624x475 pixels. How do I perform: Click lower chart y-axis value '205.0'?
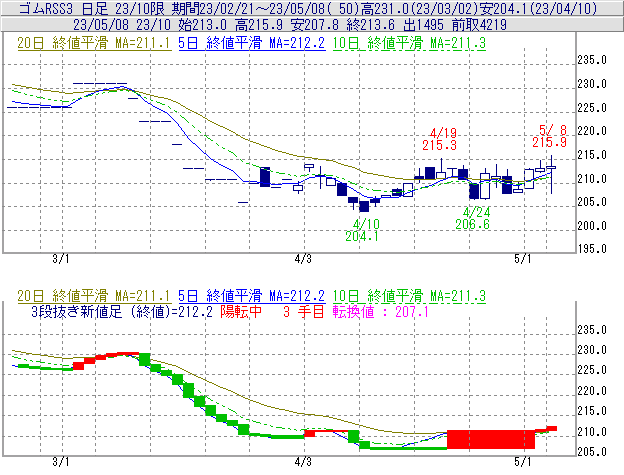[x=592, y=452]
